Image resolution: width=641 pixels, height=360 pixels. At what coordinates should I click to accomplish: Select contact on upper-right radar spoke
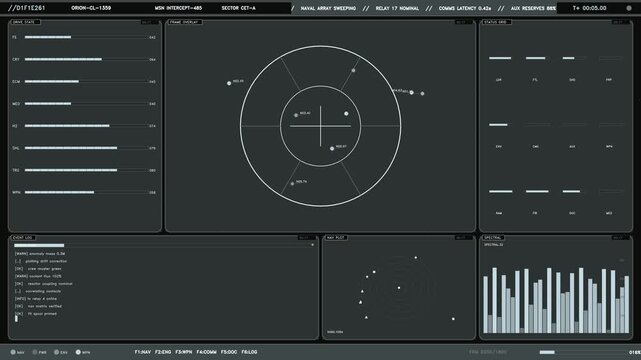click(354, 70)
